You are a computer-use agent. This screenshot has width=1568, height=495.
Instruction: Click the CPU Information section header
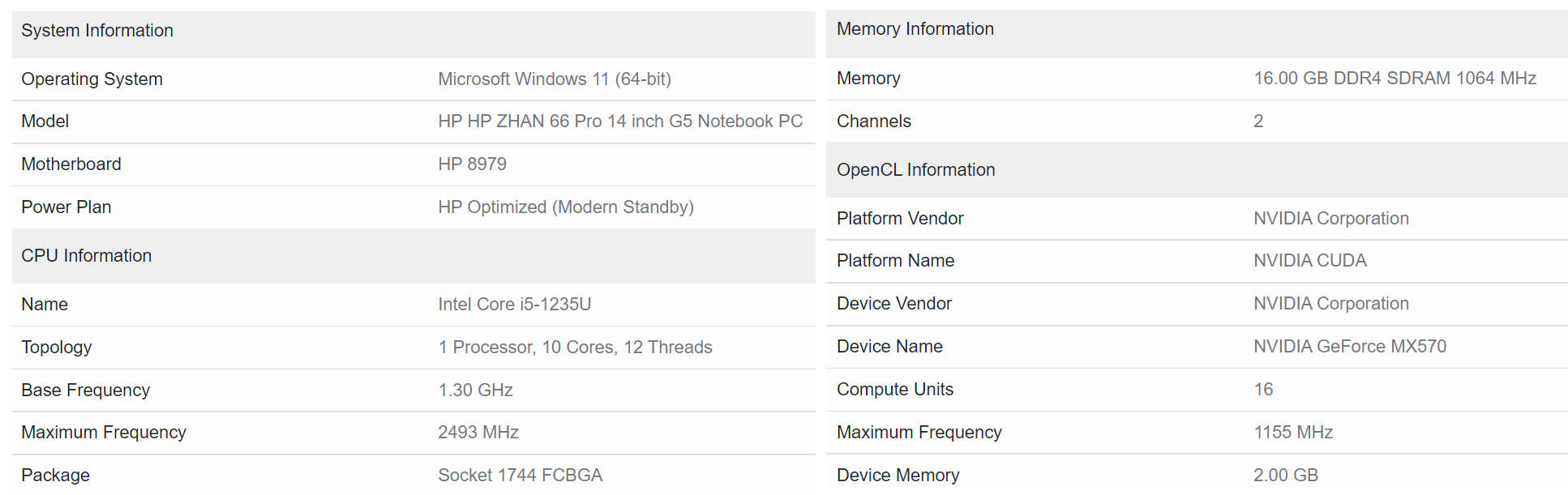pyautogui.click(x=87, y=256)
